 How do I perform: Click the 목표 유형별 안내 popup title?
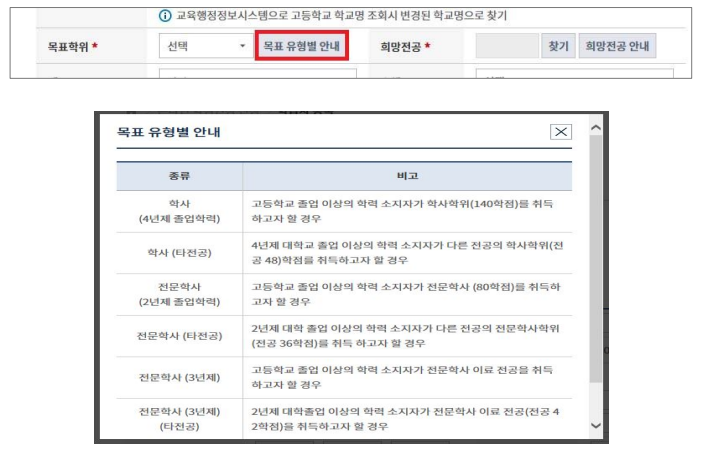(x=169, y=132)
